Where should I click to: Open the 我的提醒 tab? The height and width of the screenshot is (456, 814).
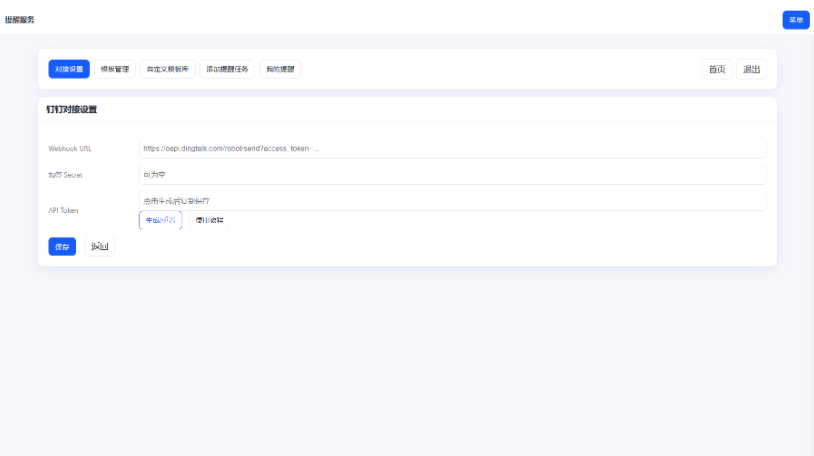coord(280,69)
